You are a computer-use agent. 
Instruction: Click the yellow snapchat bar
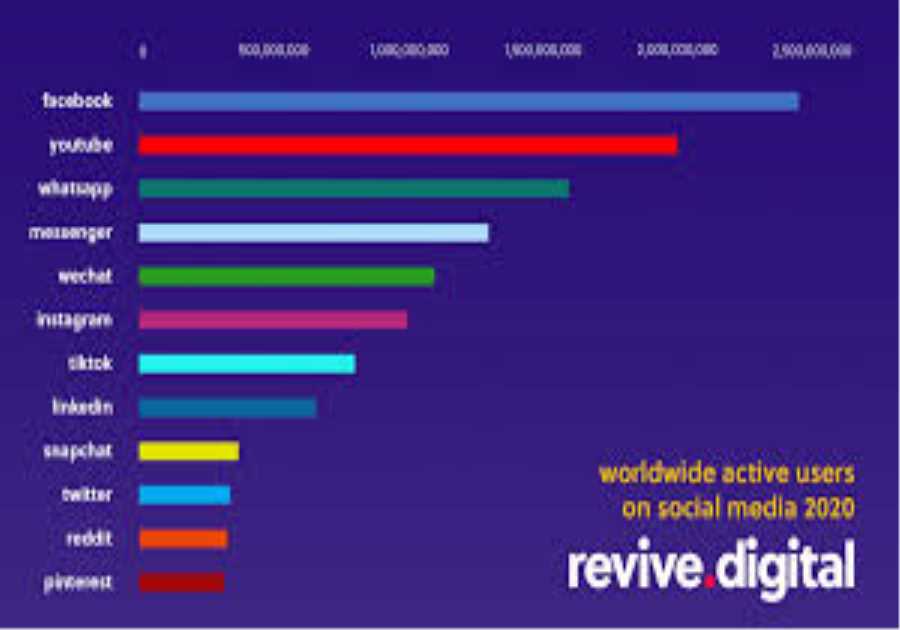click(190, 451)
